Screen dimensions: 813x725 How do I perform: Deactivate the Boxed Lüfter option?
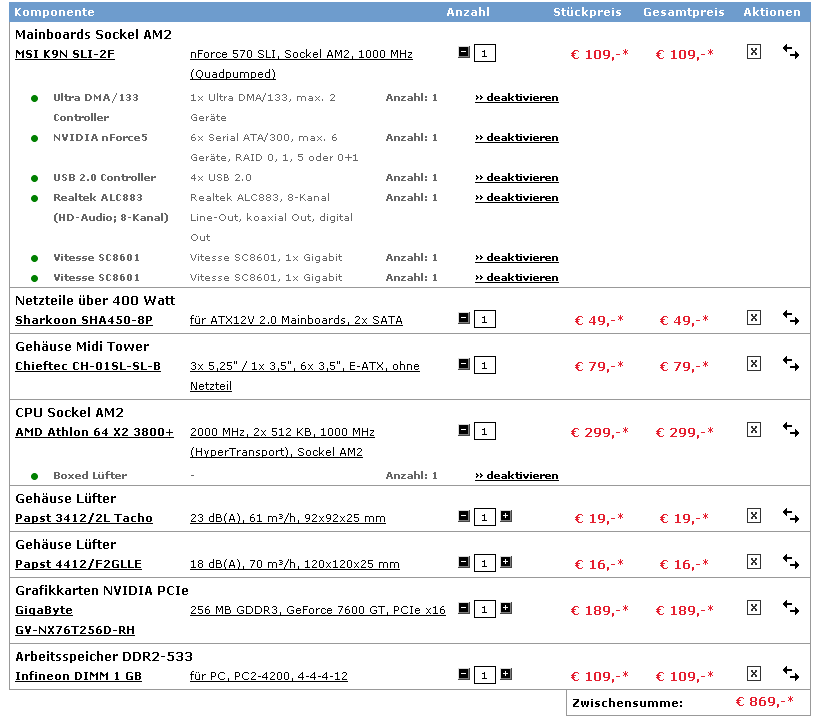tap(516, 476)
